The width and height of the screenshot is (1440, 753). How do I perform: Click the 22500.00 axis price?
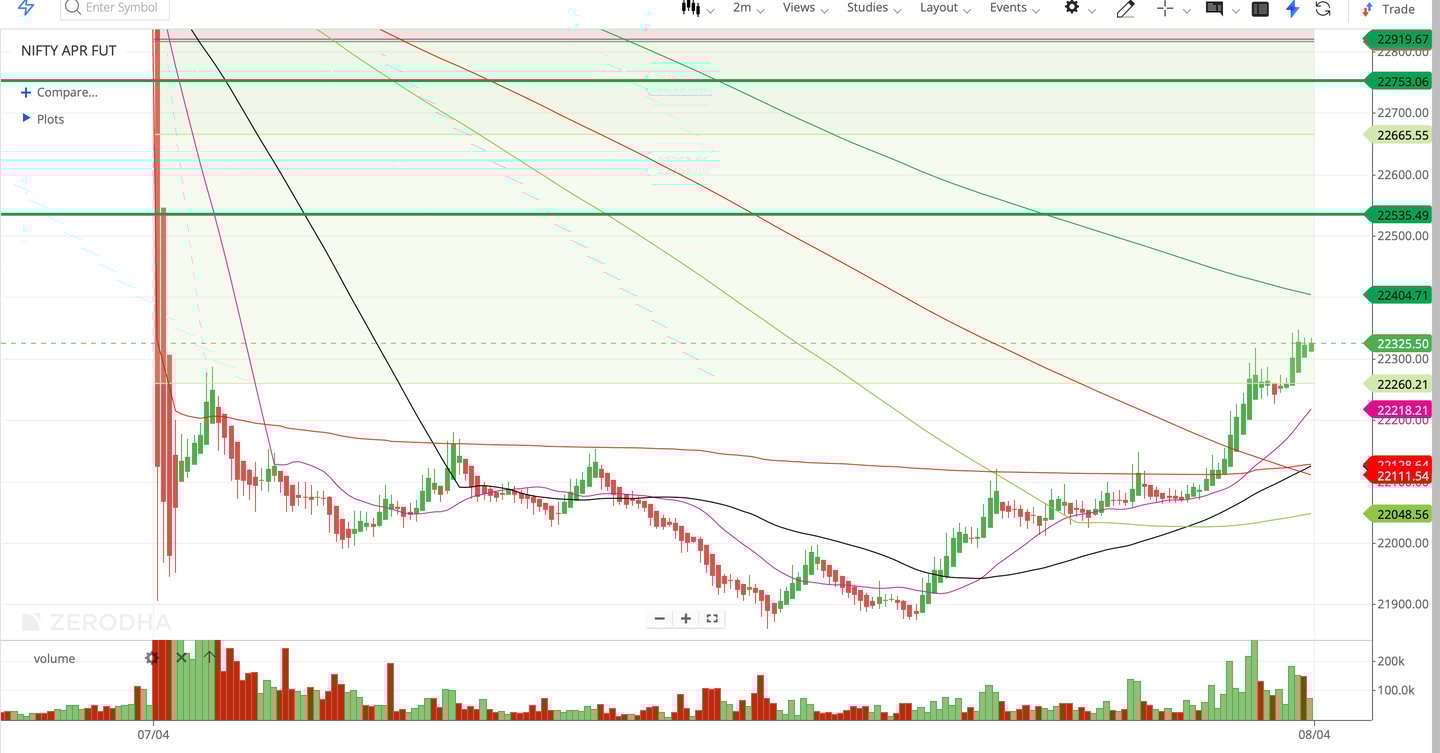point(1402,236)
